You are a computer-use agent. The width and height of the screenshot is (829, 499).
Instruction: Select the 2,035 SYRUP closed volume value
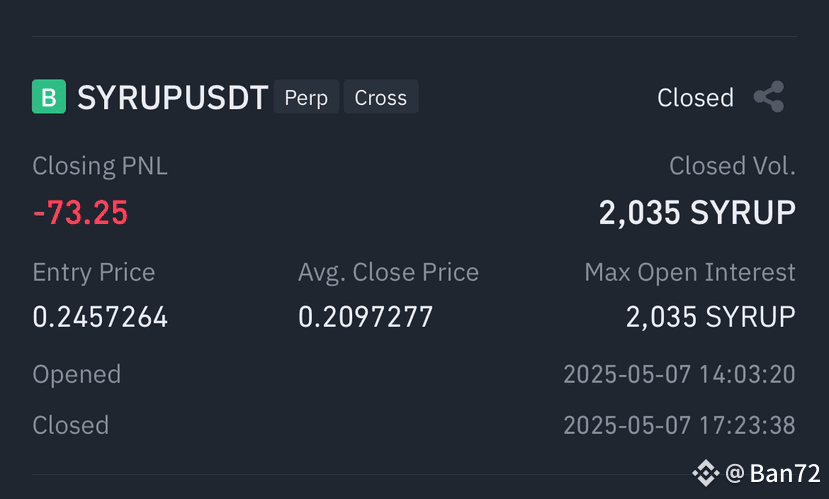pyautogui.click(x=697, y=212)
